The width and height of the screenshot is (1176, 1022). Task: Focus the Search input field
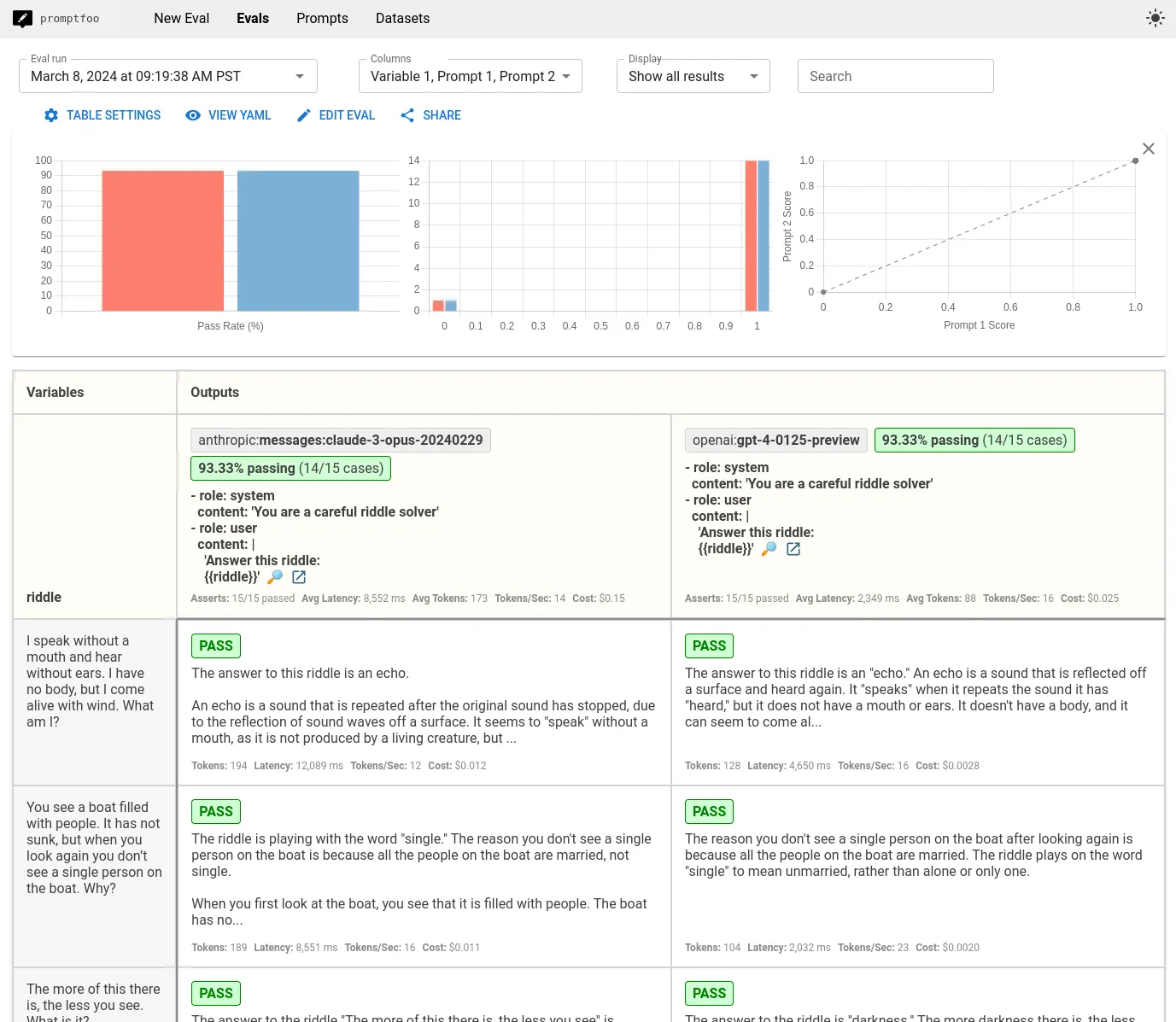click(896, 76)
